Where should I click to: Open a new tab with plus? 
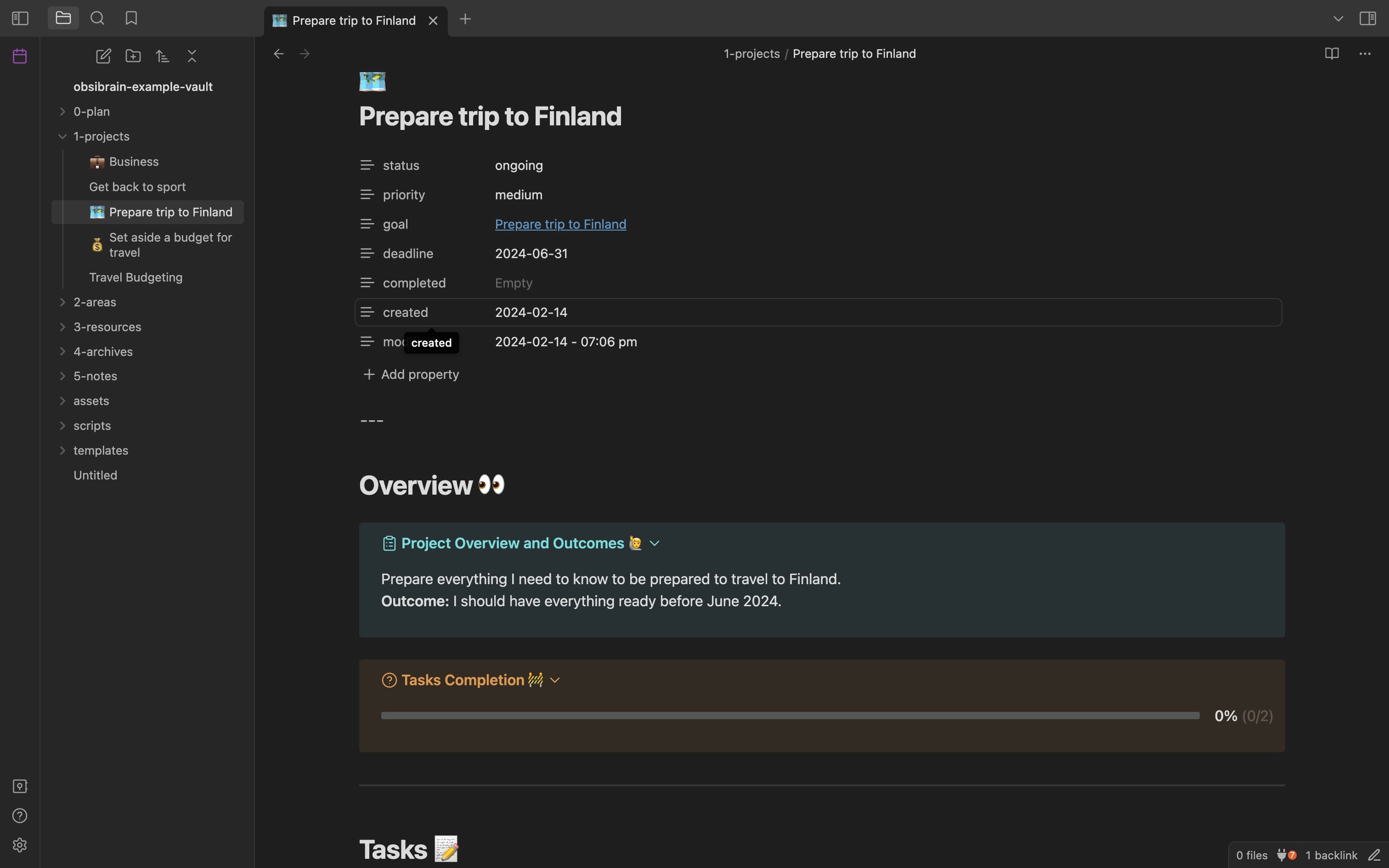pyautogui.click(x=465, y=19)
